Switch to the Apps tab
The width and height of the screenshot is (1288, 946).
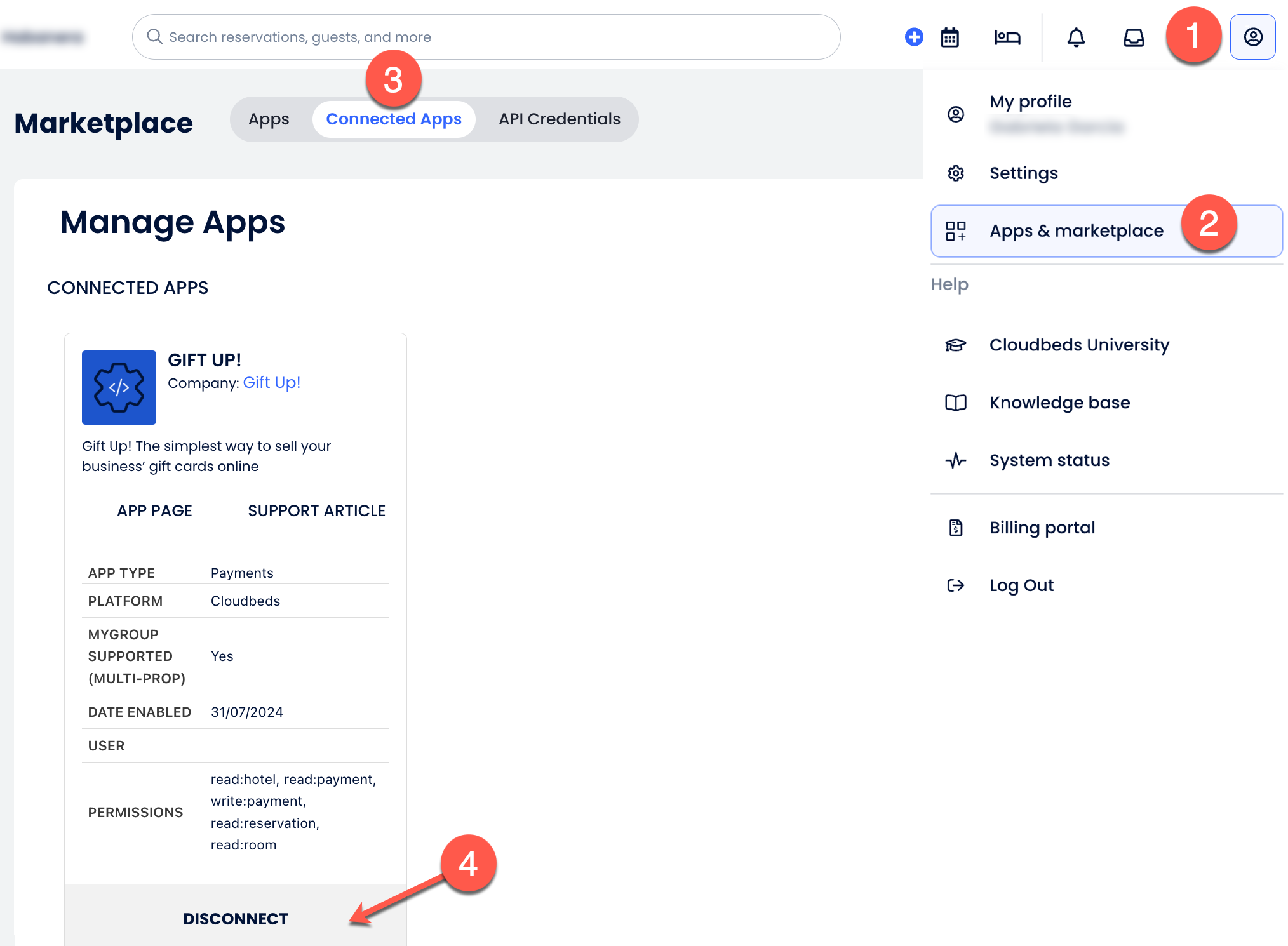tap(269, 119)
